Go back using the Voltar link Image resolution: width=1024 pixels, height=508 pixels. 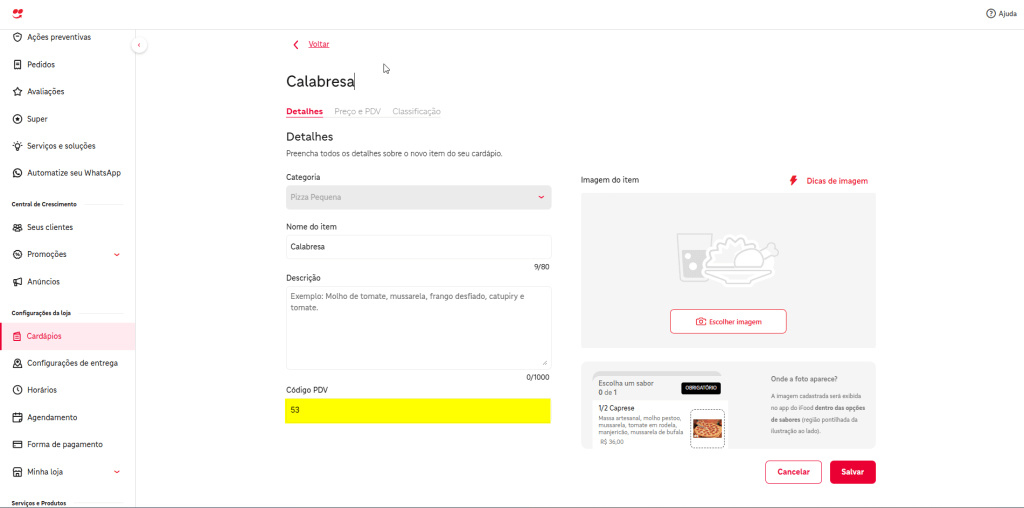318,44
